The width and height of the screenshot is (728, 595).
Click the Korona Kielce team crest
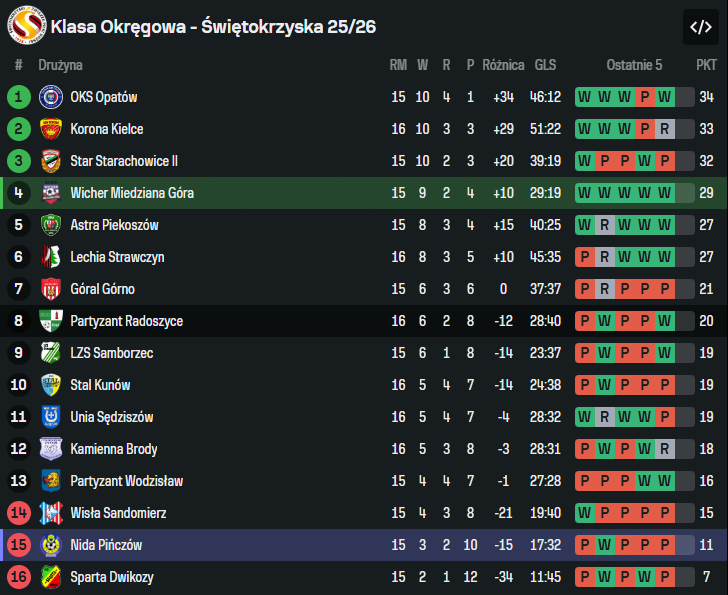pyautogui.click(x=51, y=129)
